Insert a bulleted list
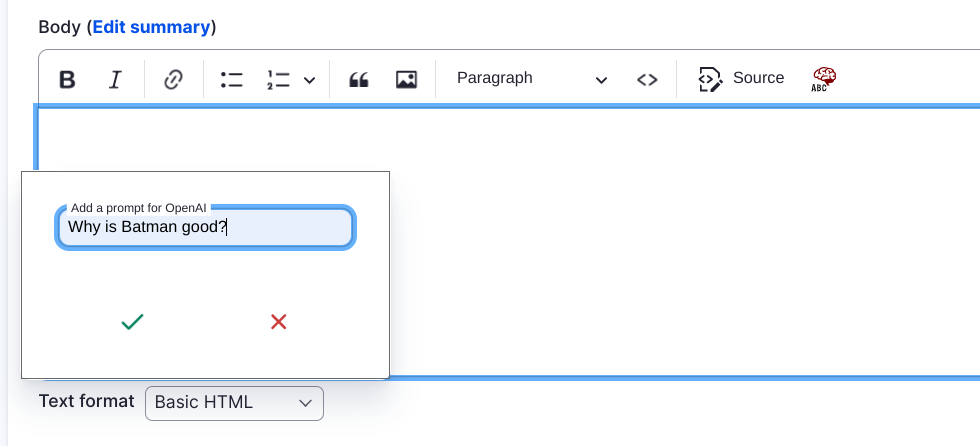 [231, 79]
